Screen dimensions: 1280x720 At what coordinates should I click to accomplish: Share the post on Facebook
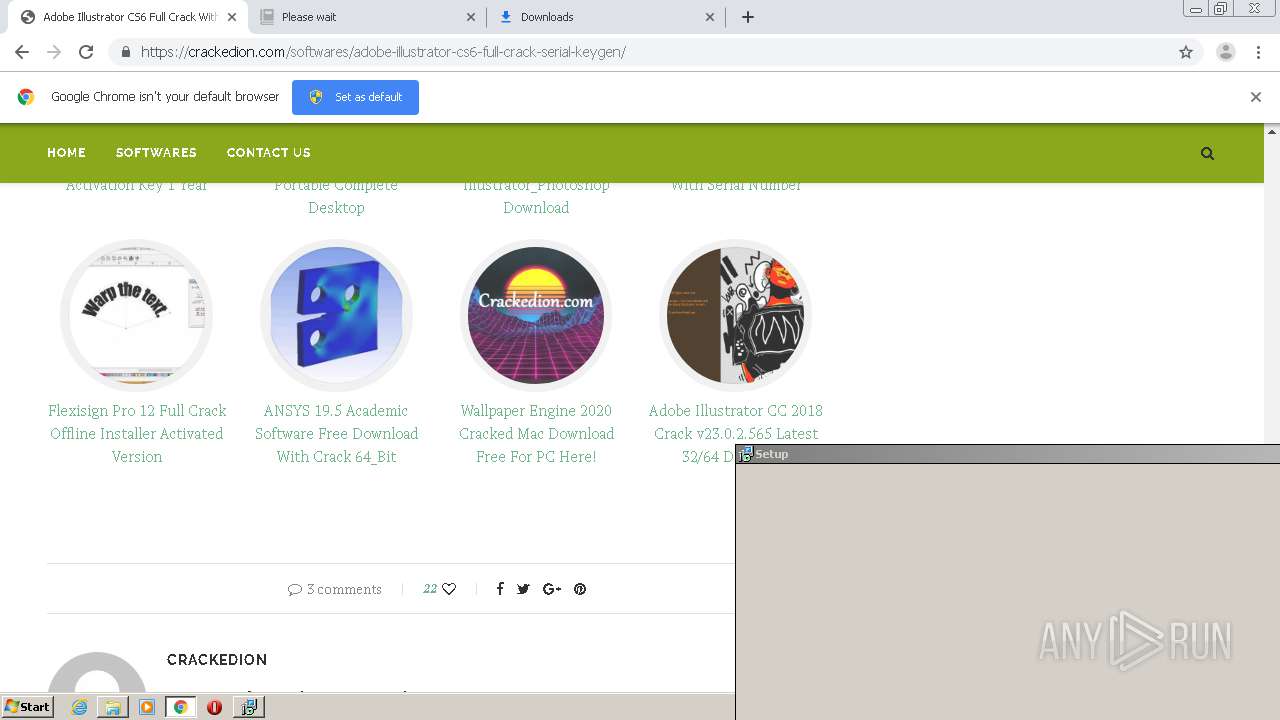point(500,589)
